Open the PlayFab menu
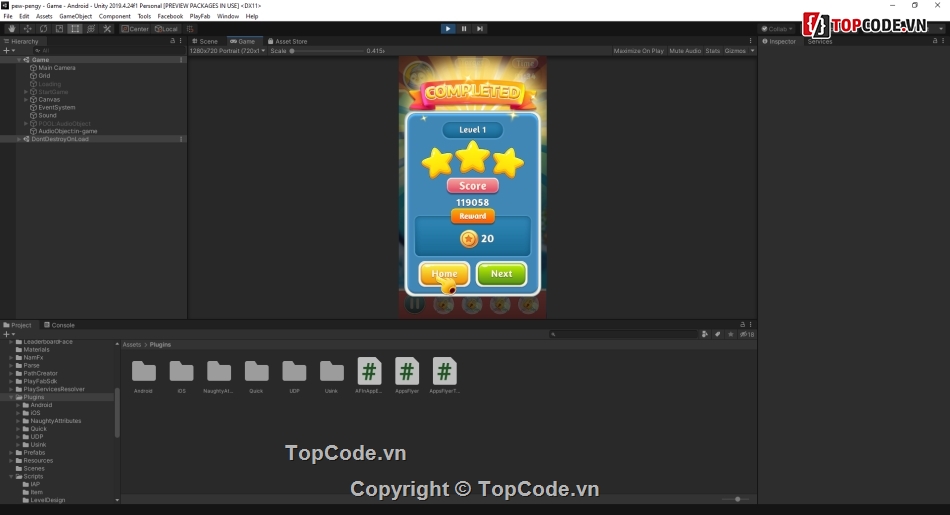The height and width of the screenshot is (515, 950). click(x=200, y=16)
